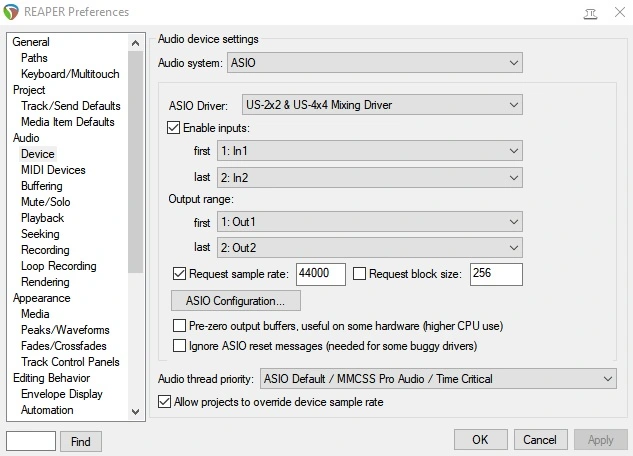Select Track Control Panels in sidebar
Image resolution: width=633 pixels, height=456 pixels.
click(70, 362)
